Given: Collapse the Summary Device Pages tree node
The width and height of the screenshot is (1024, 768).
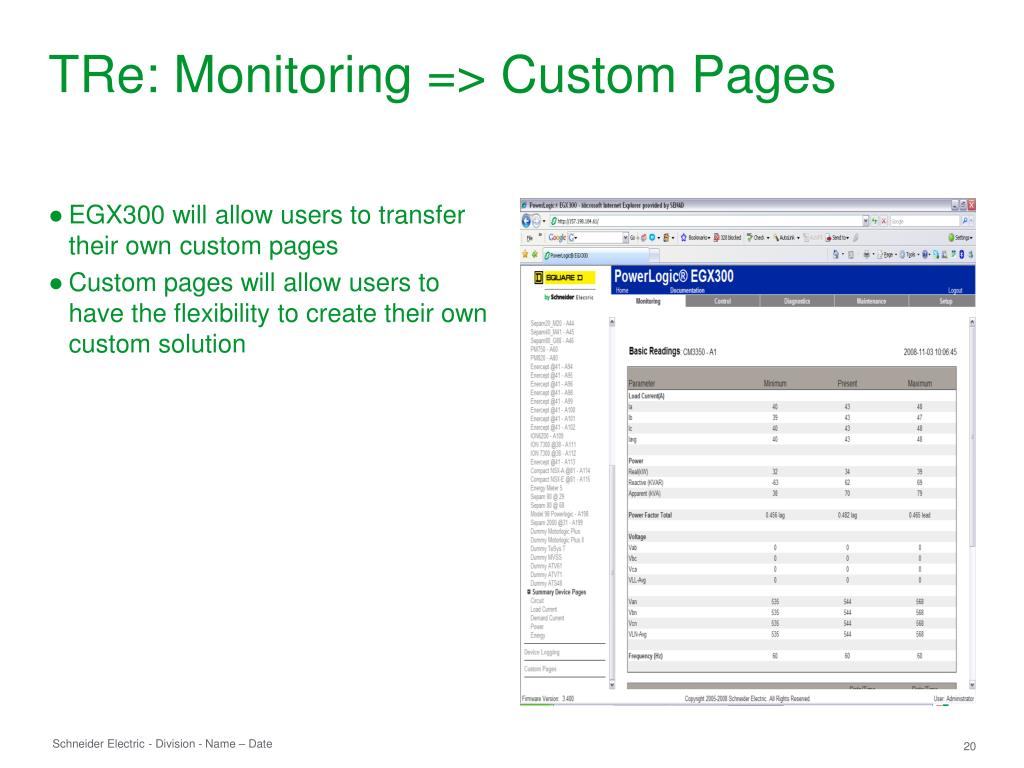Looking at the screenshot, I should tap(528, 592).
